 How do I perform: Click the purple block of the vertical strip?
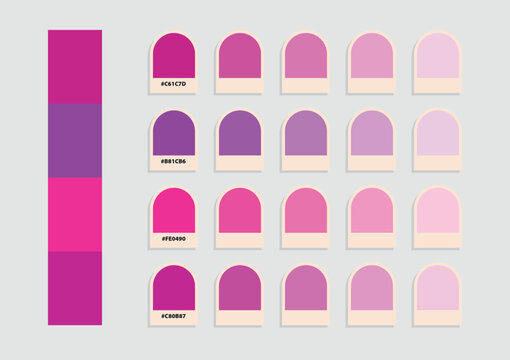coord(75,141)
